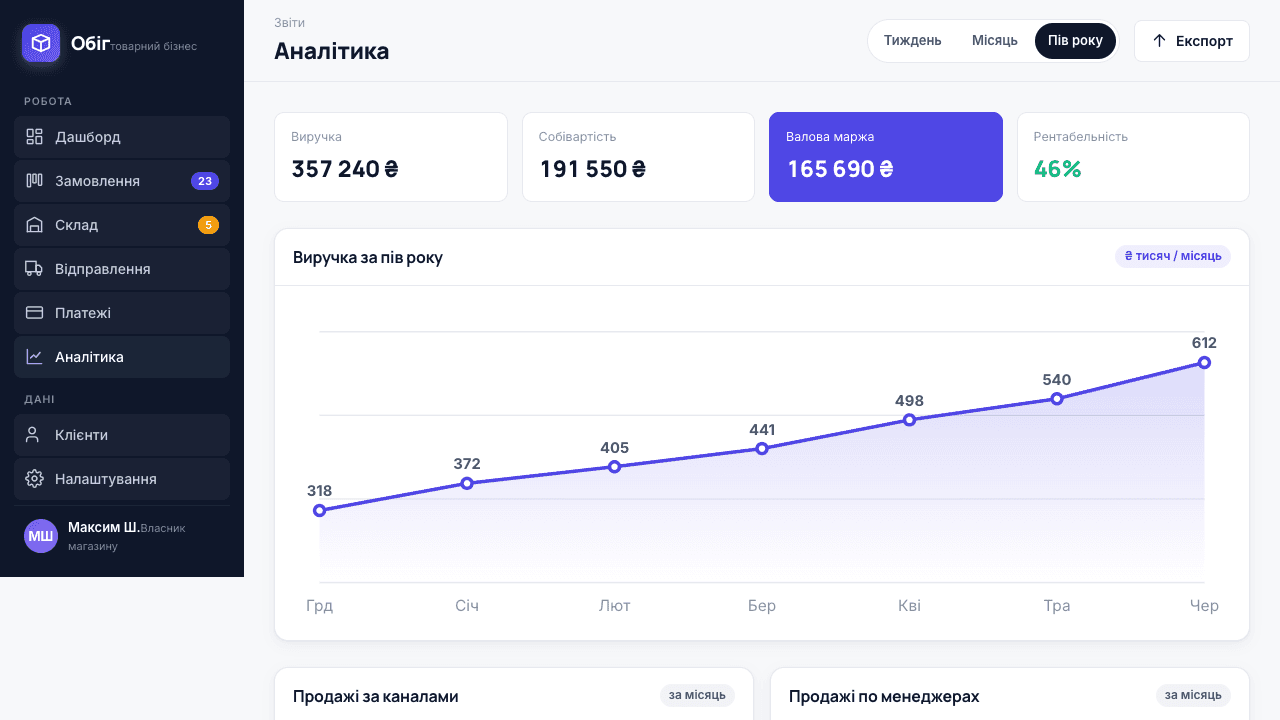
Task: Click the Бер chart point 441
Action: (762, 448)
